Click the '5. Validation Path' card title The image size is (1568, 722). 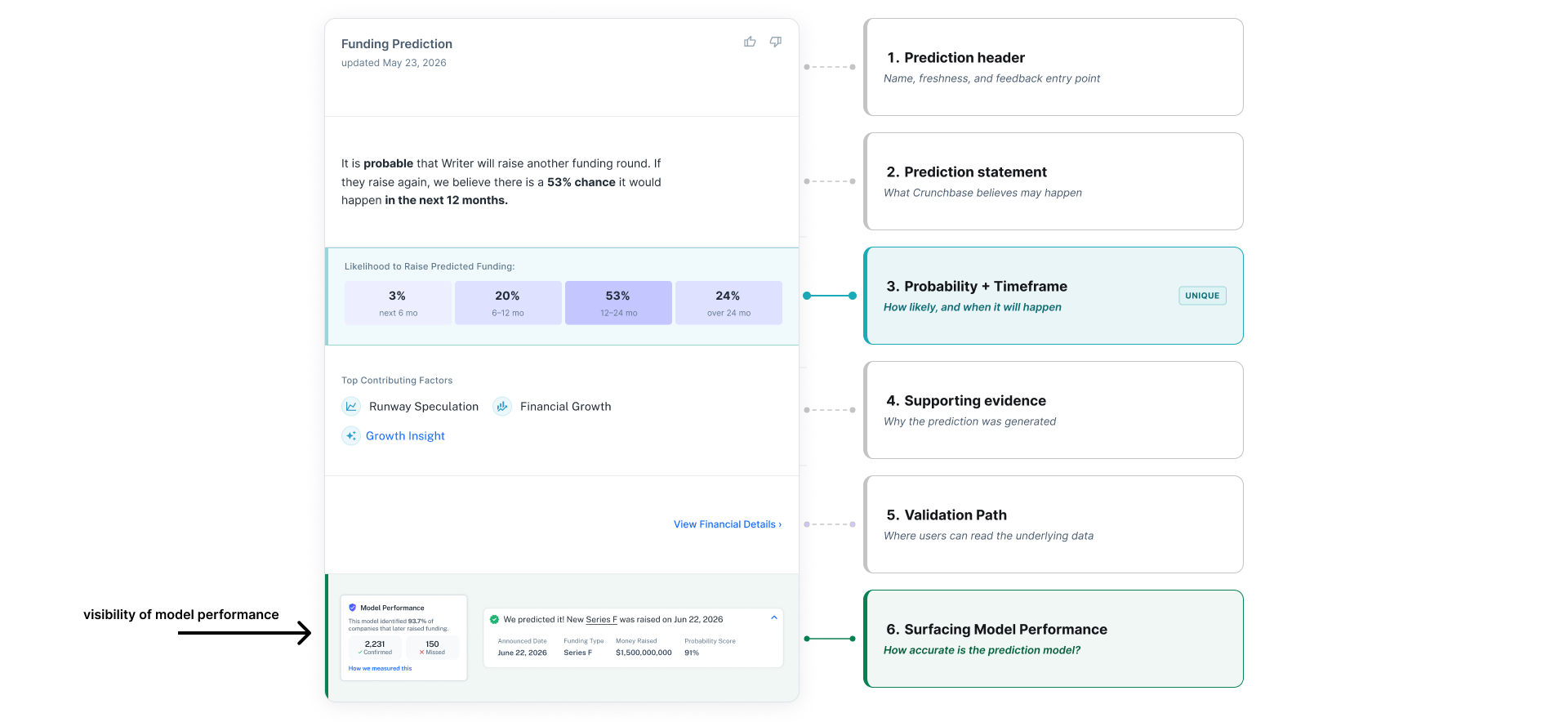[947, 515]
